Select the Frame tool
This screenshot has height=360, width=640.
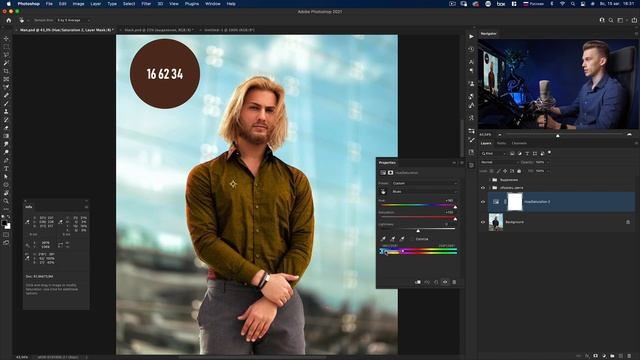[x=6, y=79]
